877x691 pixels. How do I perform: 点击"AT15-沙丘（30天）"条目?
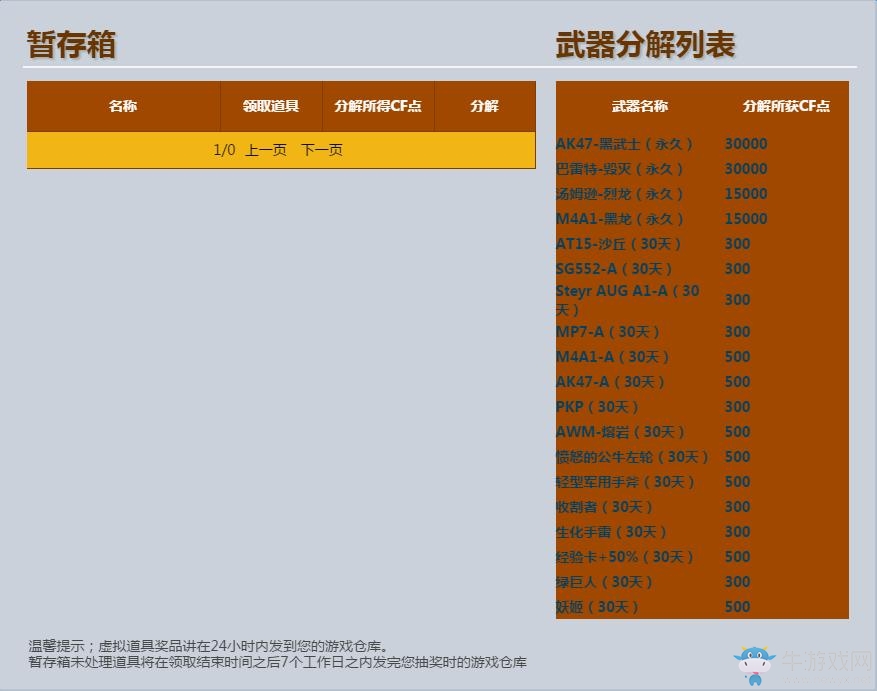coord(611,243)
